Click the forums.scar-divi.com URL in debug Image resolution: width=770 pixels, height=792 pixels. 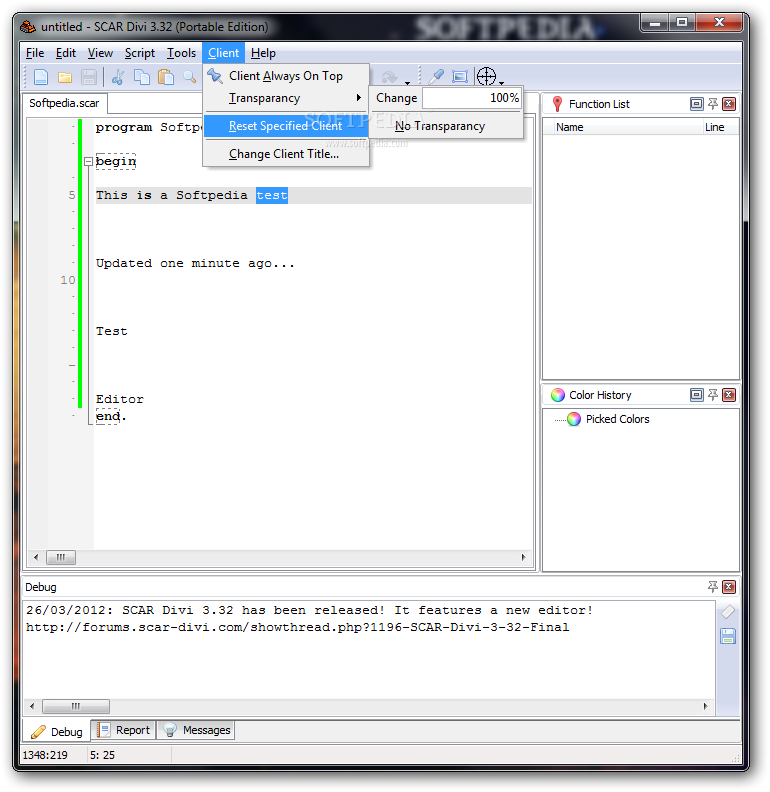point(298,627)
